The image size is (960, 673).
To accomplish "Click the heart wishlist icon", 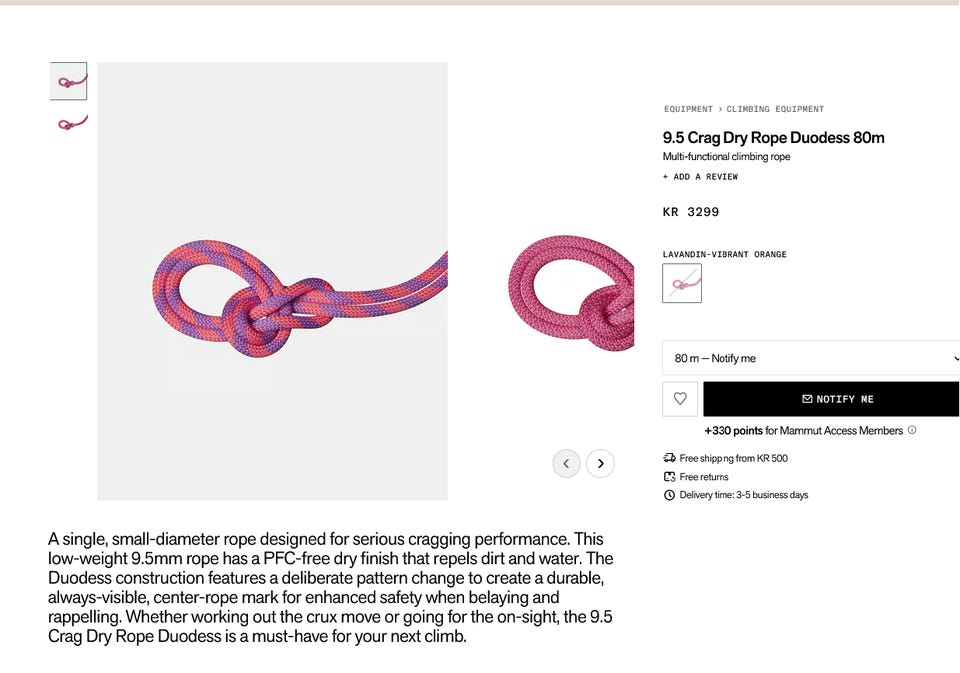I will coord(680,399).
